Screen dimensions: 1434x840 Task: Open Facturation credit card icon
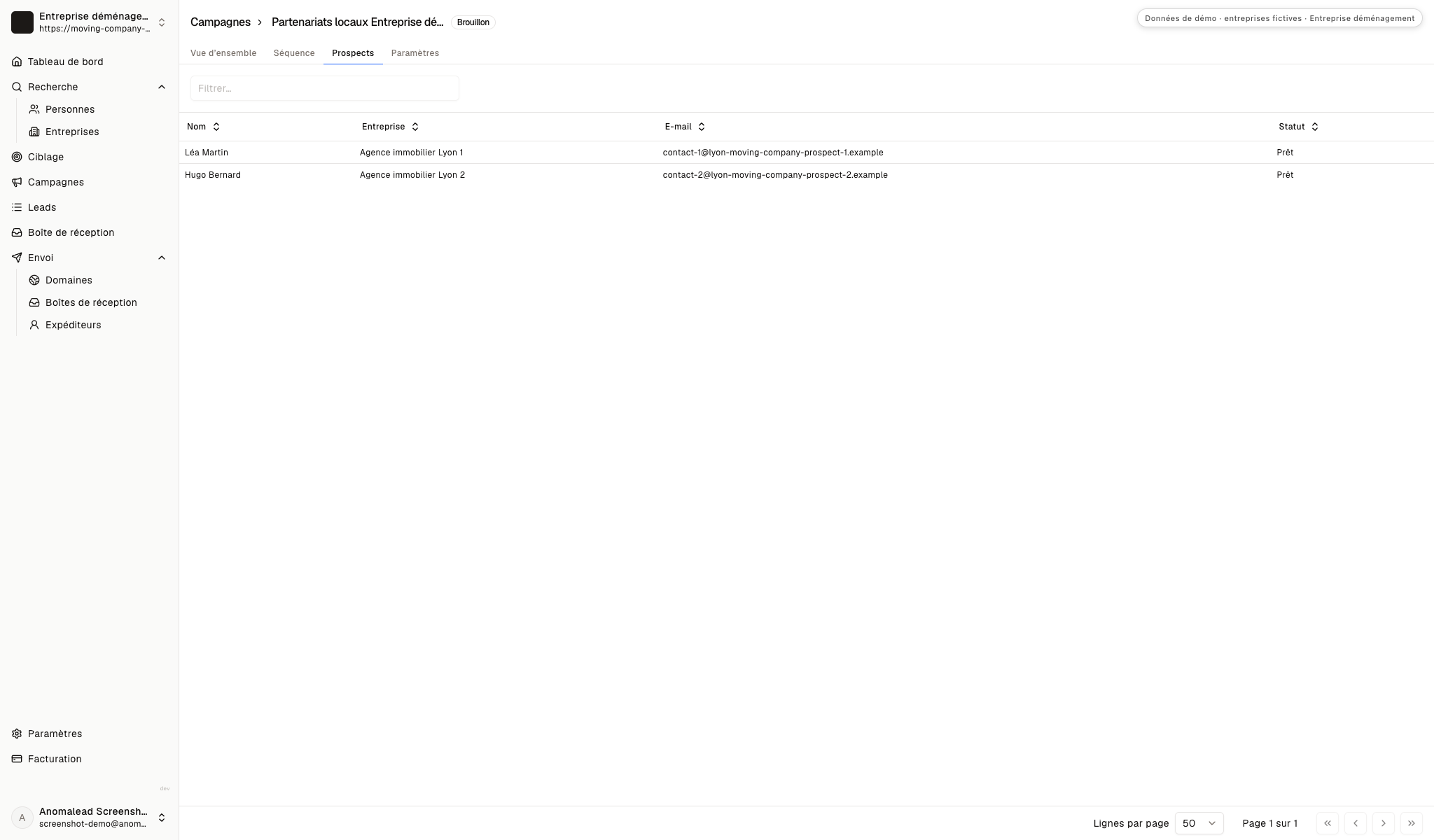[17, 759]
